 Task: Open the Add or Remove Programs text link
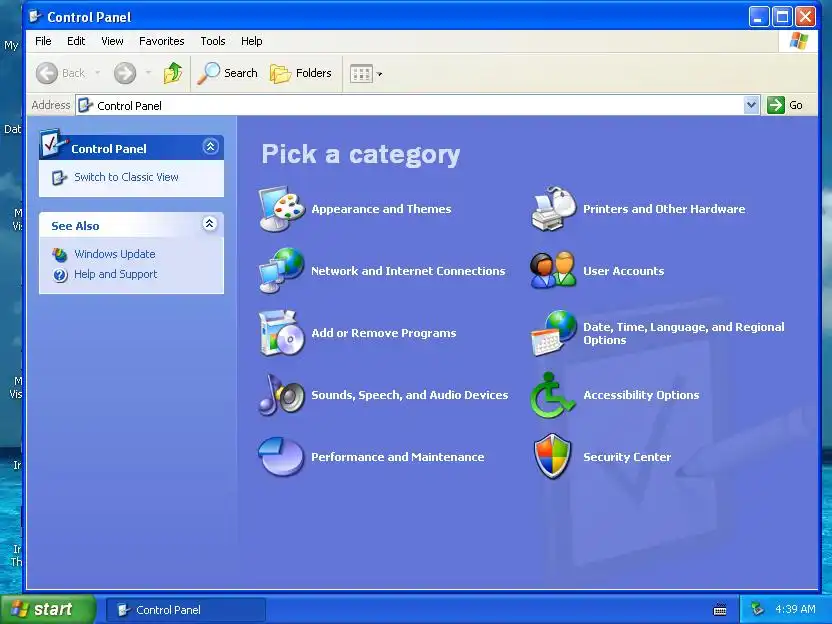tap(384, 333)
